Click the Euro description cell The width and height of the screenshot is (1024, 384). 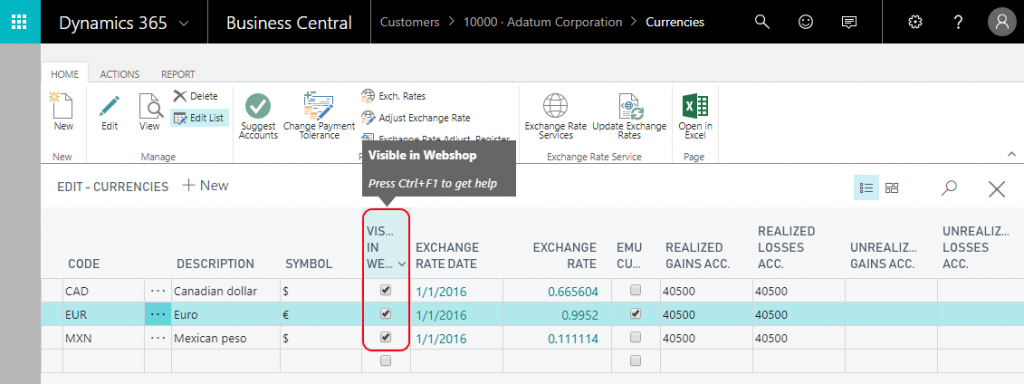coord(226,315)
